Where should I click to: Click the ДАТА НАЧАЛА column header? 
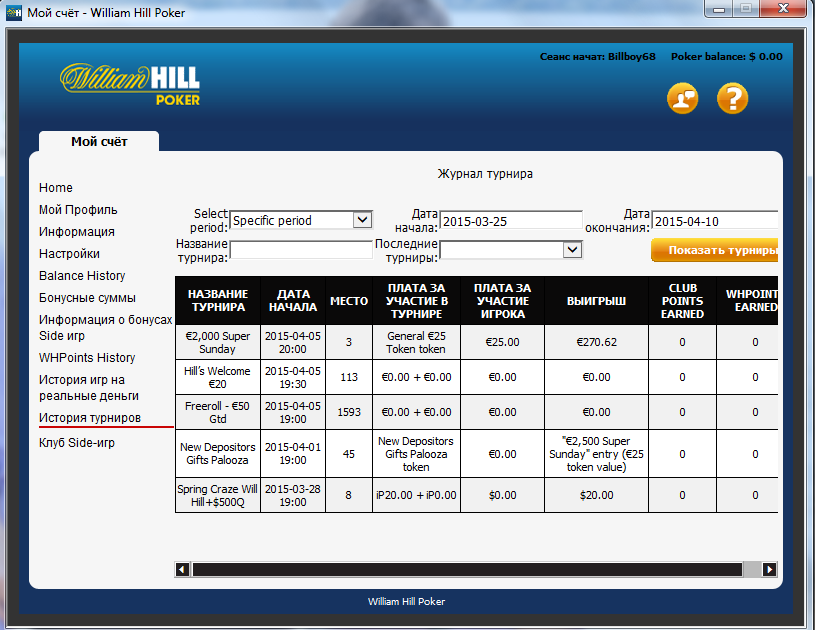(x=293, y=300)
